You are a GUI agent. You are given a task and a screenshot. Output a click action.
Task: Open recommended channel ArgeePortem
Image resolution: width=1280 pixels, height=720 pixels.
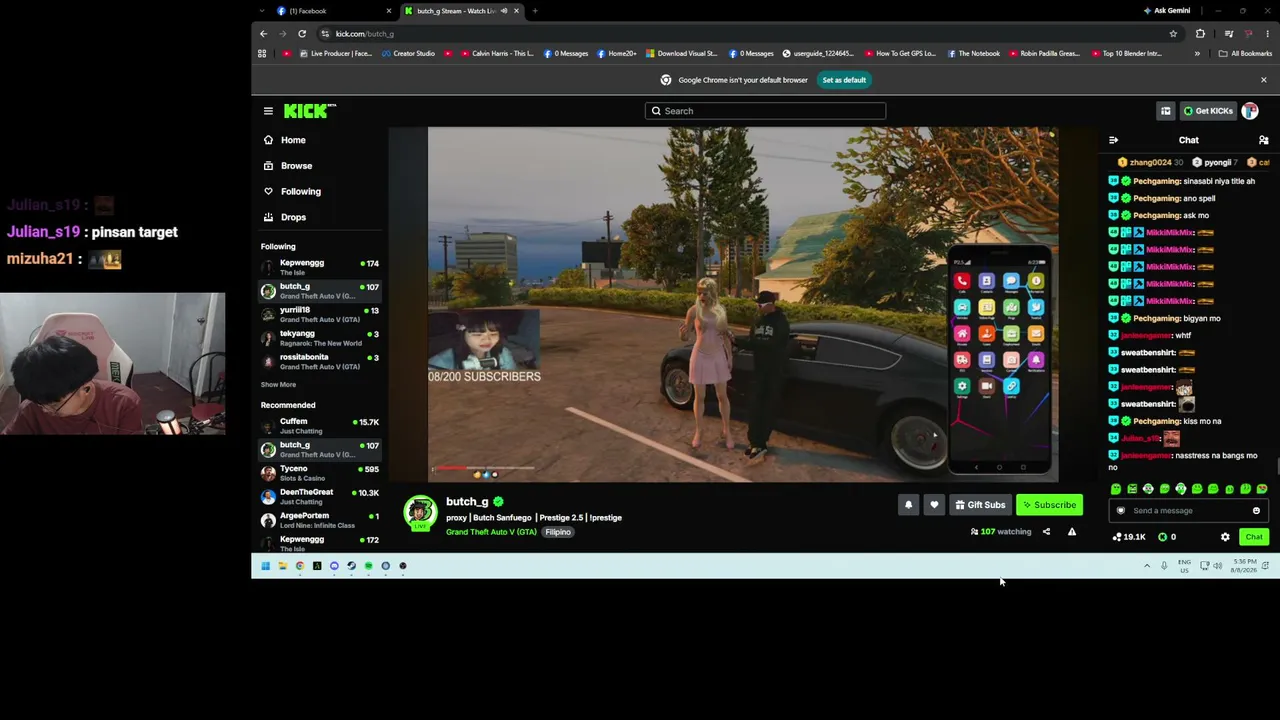point(320,520)
